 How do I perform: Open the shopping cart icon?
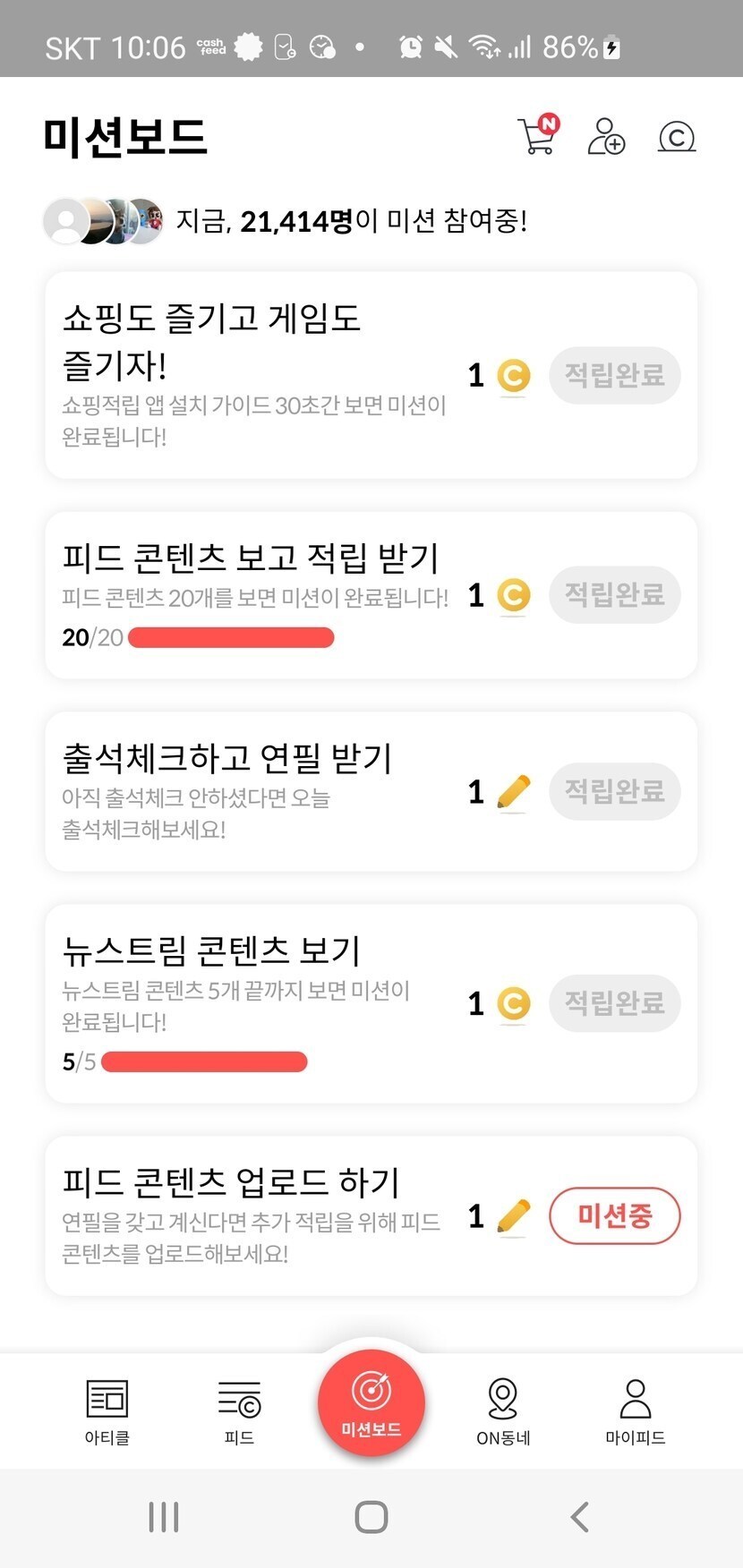tap(537, 137)
